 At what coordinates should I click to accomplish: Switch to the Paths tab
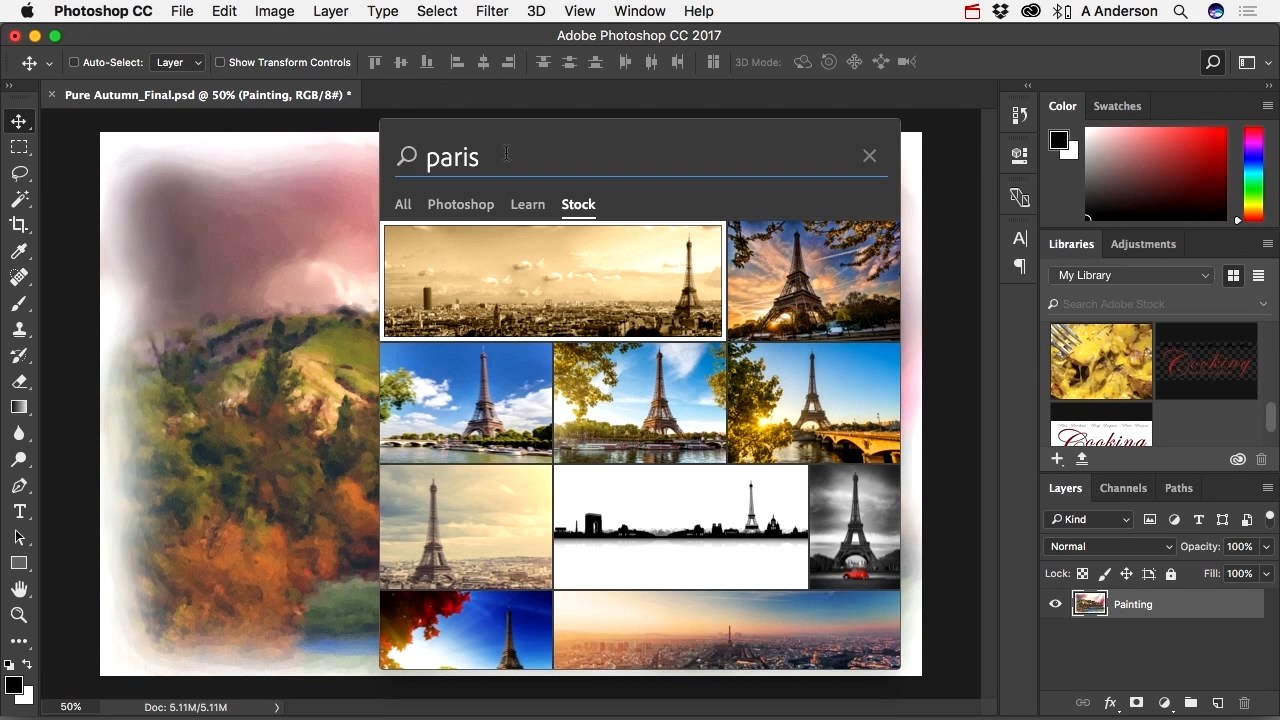tap(1179, 488)
